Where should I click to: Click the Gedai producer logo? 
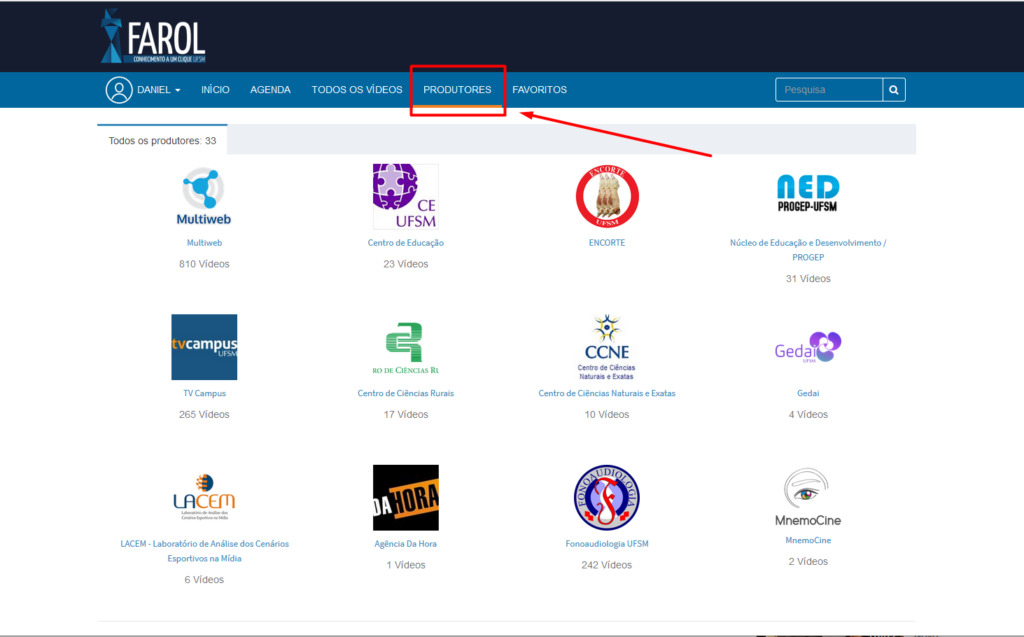808,348
